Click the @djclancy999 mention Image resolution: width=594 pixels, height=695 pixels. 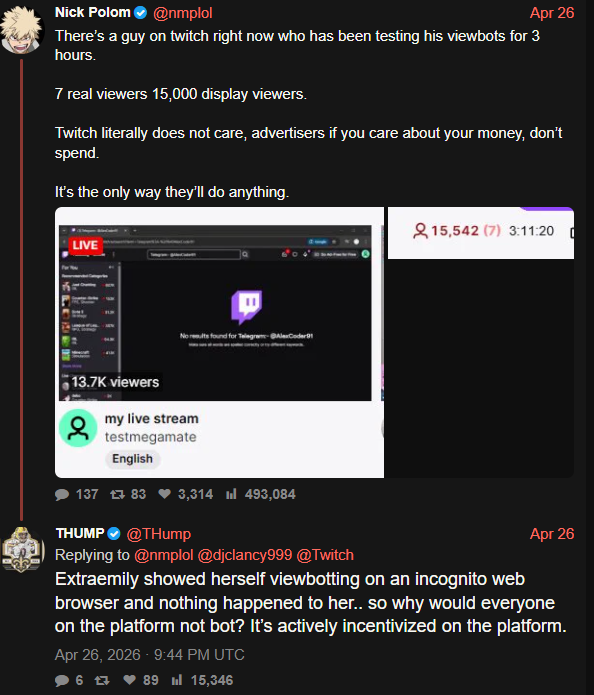[245, 555]
